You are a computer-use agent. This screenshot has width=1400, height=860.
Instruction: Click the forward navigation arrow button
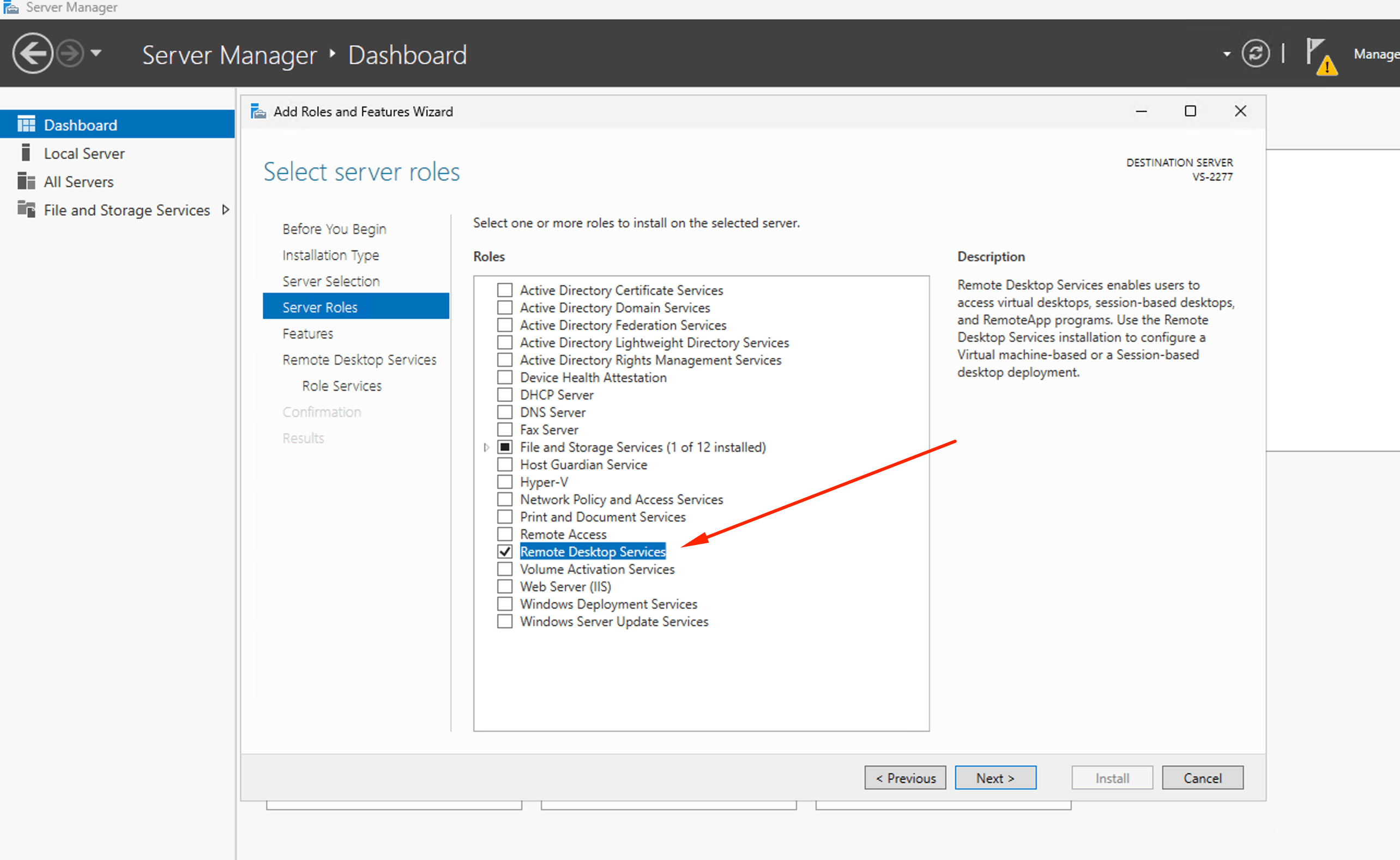coord(70,53)
